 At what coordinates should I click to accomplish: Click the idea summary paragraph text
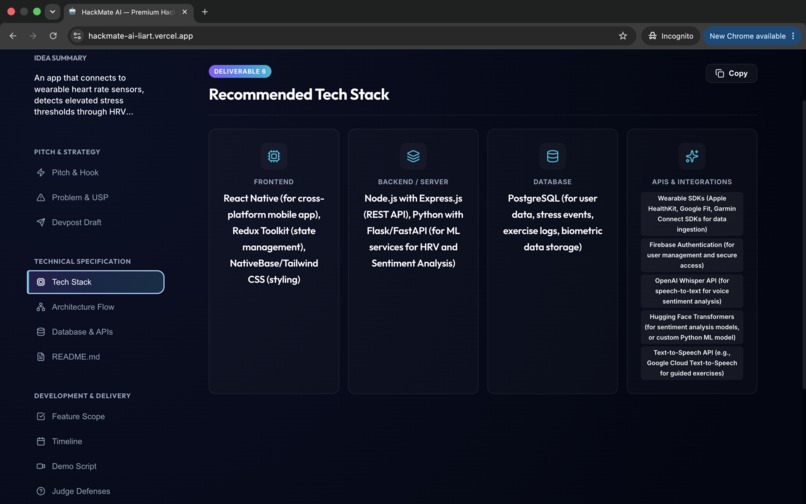pos(89,95)
